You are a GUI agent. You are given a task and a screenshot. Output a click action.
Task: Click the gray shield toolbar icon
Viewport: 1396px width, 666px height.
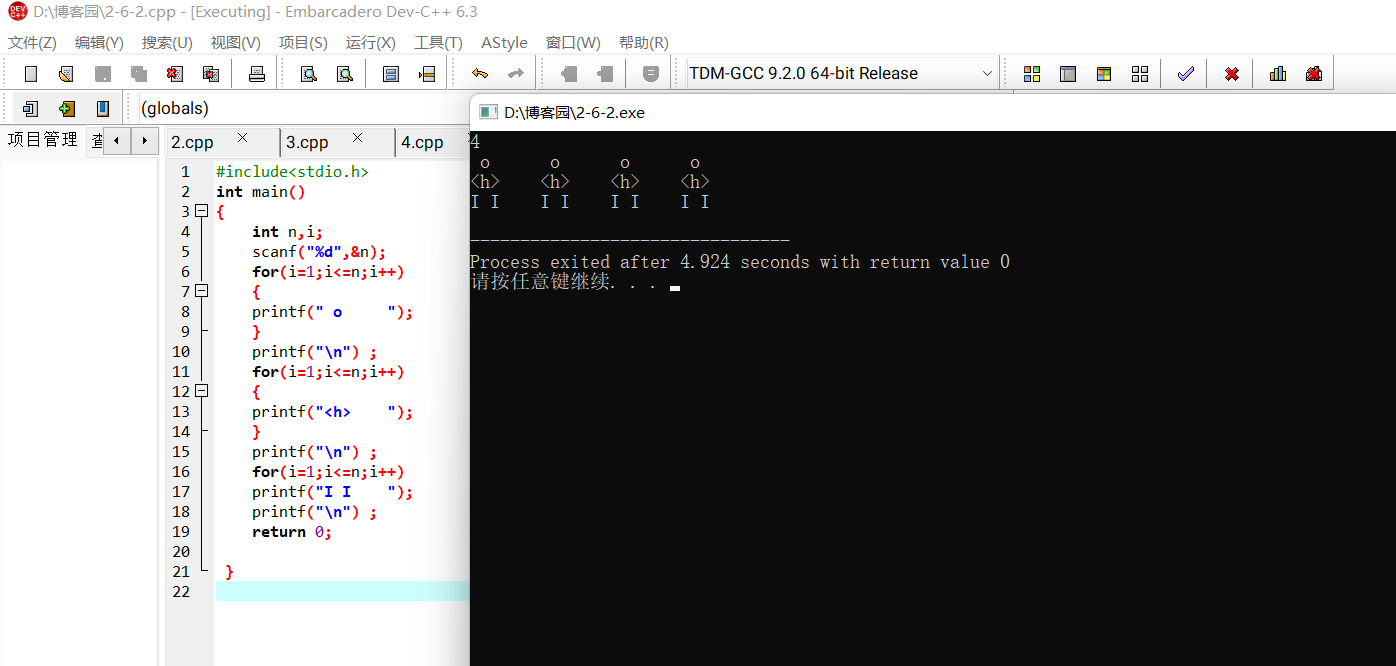click(651, 74)
